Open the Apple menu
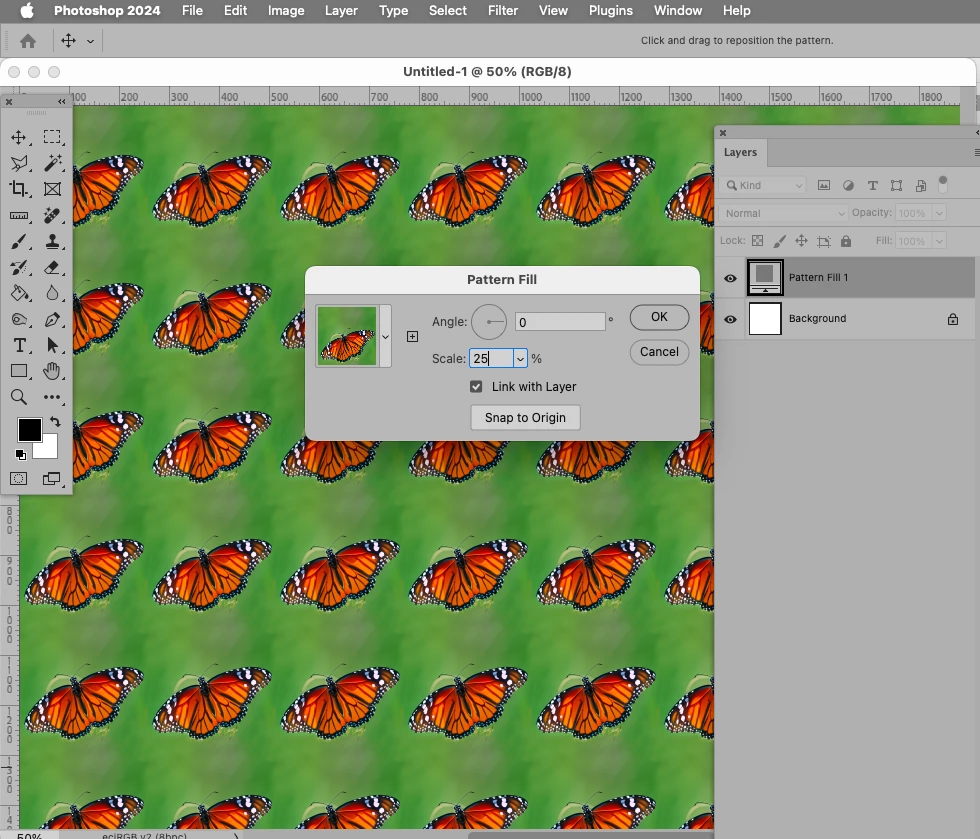980x839 pixels. coord(27,11)
